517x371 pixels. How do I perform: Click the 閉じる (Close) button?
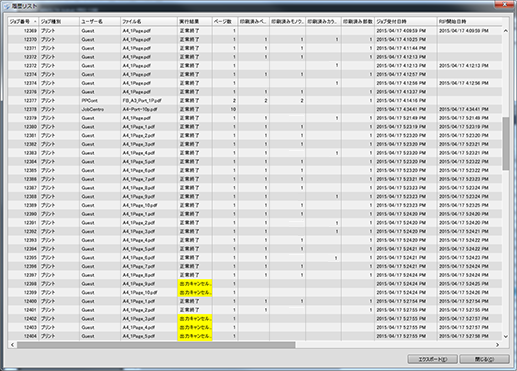(484, 359)
